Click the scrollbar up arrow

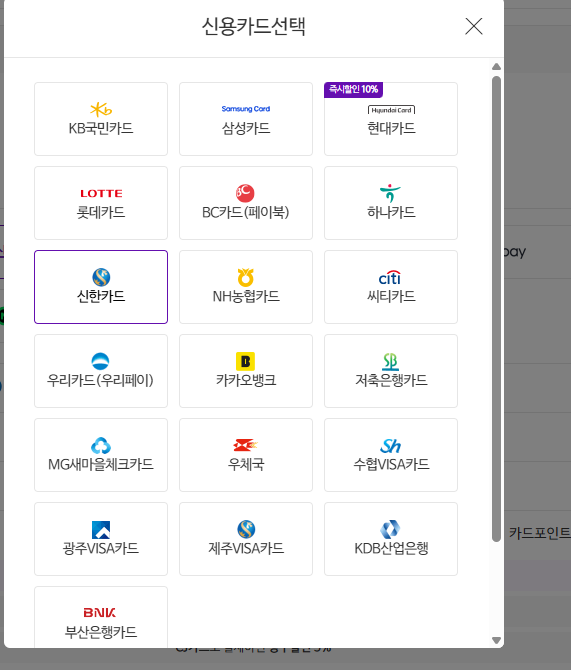pyautogui.click(x=496, y=67)
